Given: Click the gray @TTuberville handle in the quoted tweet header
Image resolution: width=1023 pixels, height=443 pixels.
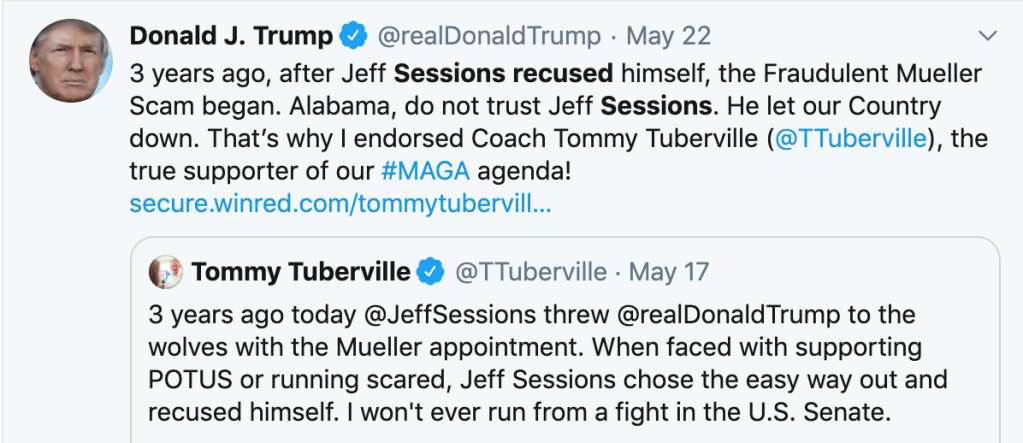Looking at the screenshot, I should tap(531, 272).
